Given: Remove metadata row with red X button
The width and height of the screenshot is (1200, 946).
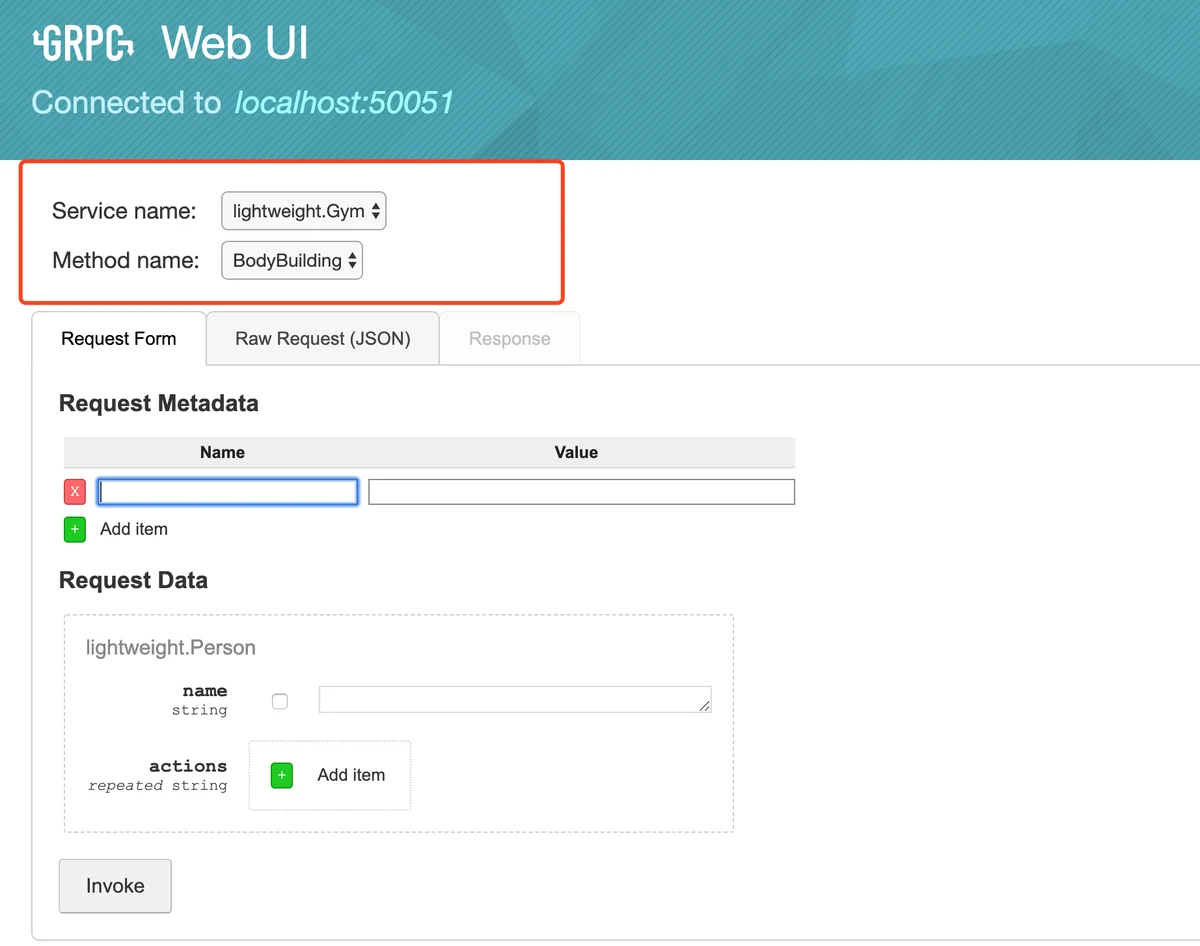Looking at the screenshot, I should (x=75, y=492).
